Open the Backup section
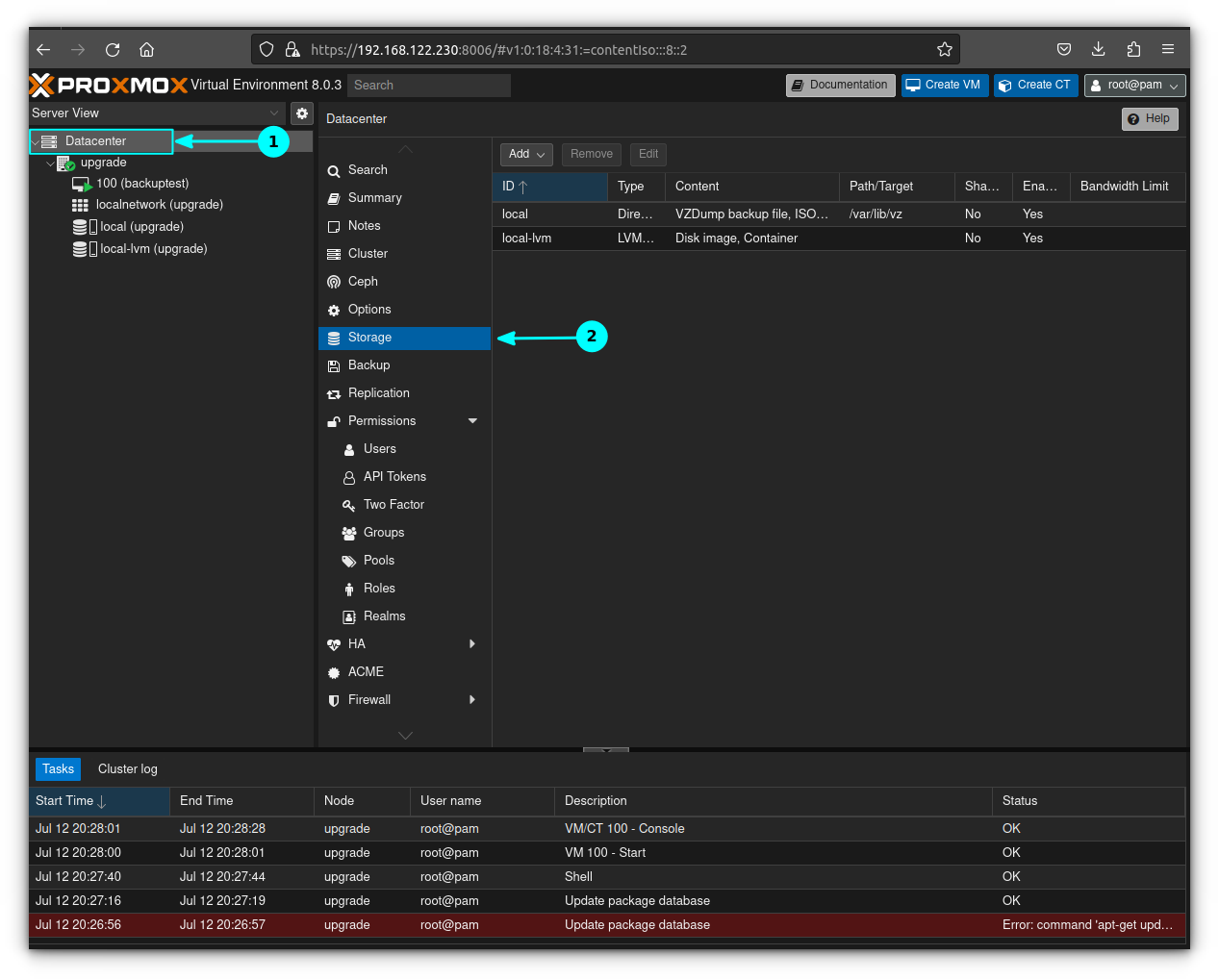The height and width of the screenshot is (980, 1219). pyautogui.click(x=404, y=365)
